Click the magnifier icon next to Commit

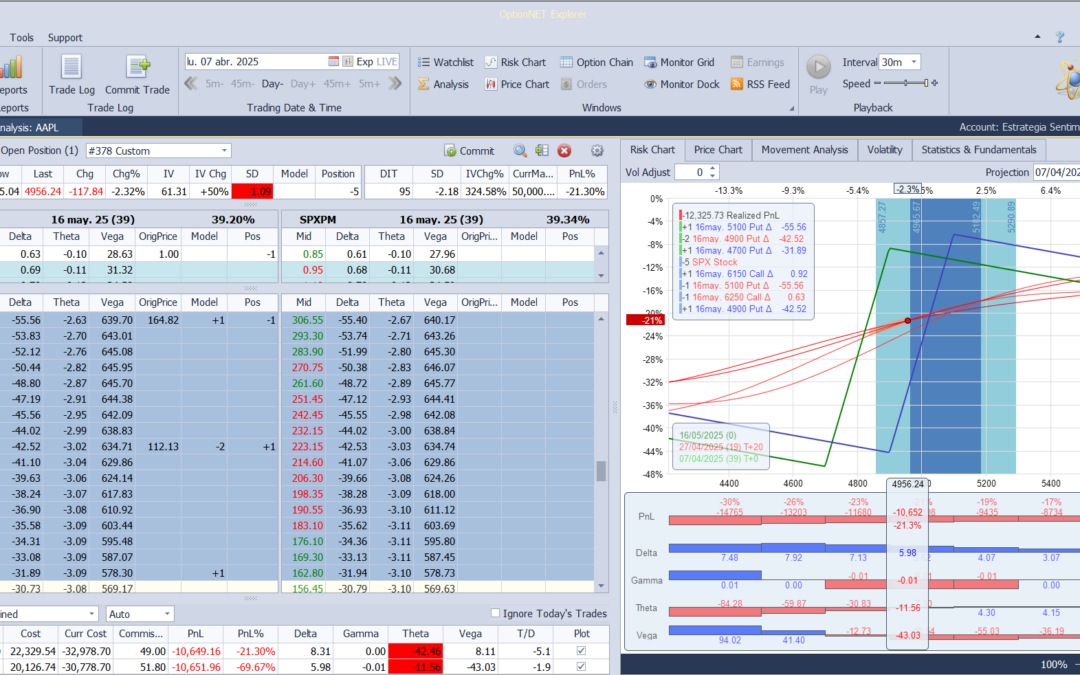[520, 151]
